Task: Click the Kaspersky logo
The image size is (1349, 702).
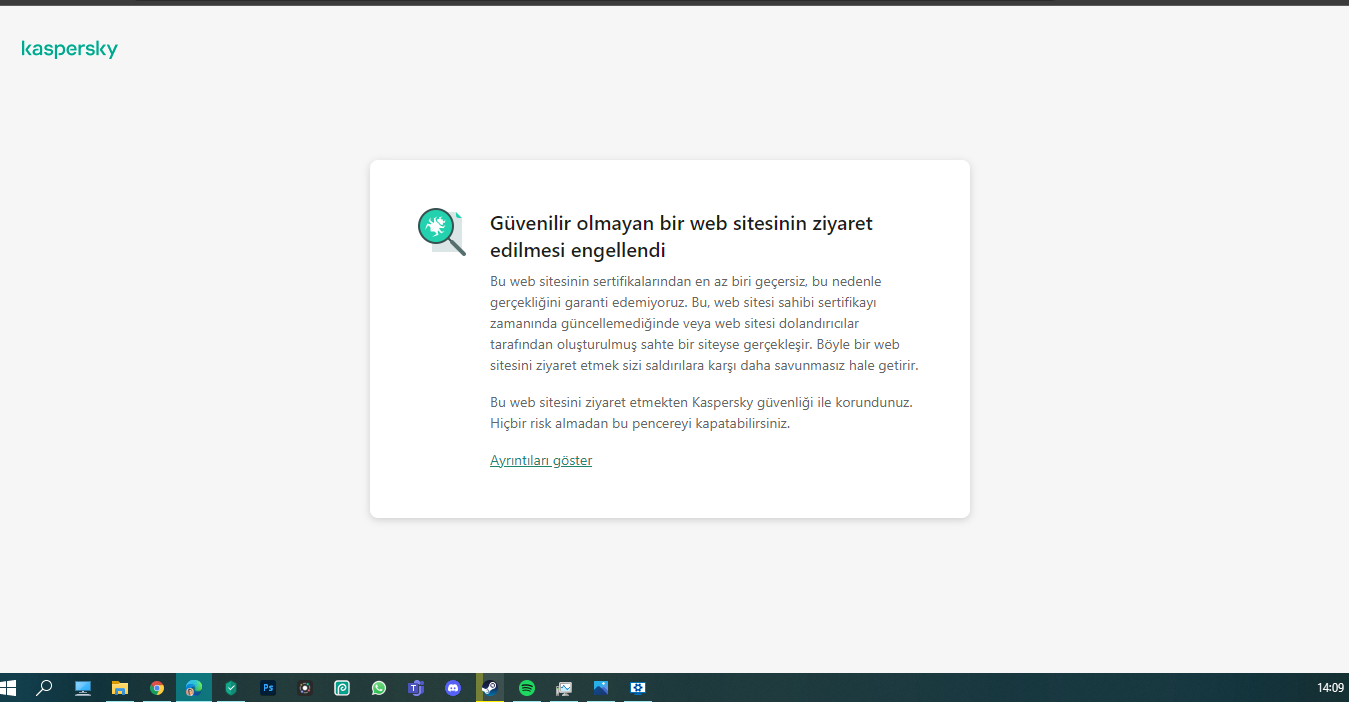Action: coord(70,49)
